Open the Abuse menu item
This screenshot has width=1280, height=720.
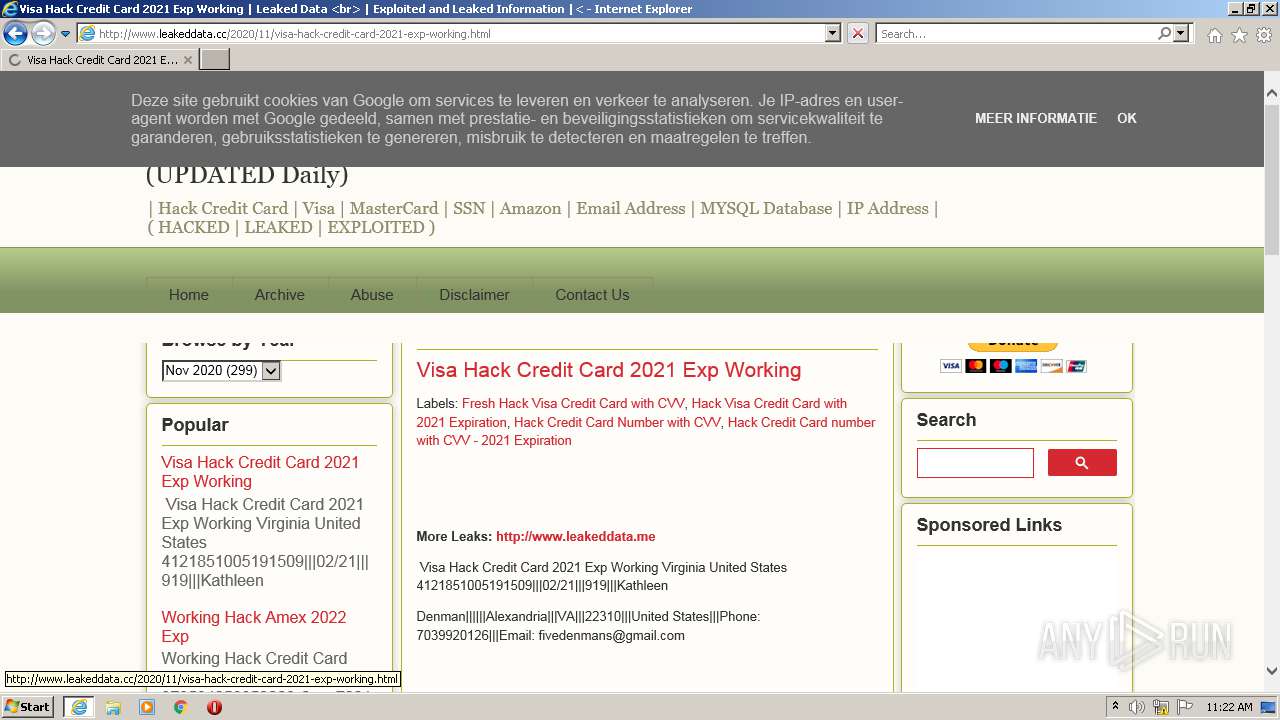click(x=372, y=295)
